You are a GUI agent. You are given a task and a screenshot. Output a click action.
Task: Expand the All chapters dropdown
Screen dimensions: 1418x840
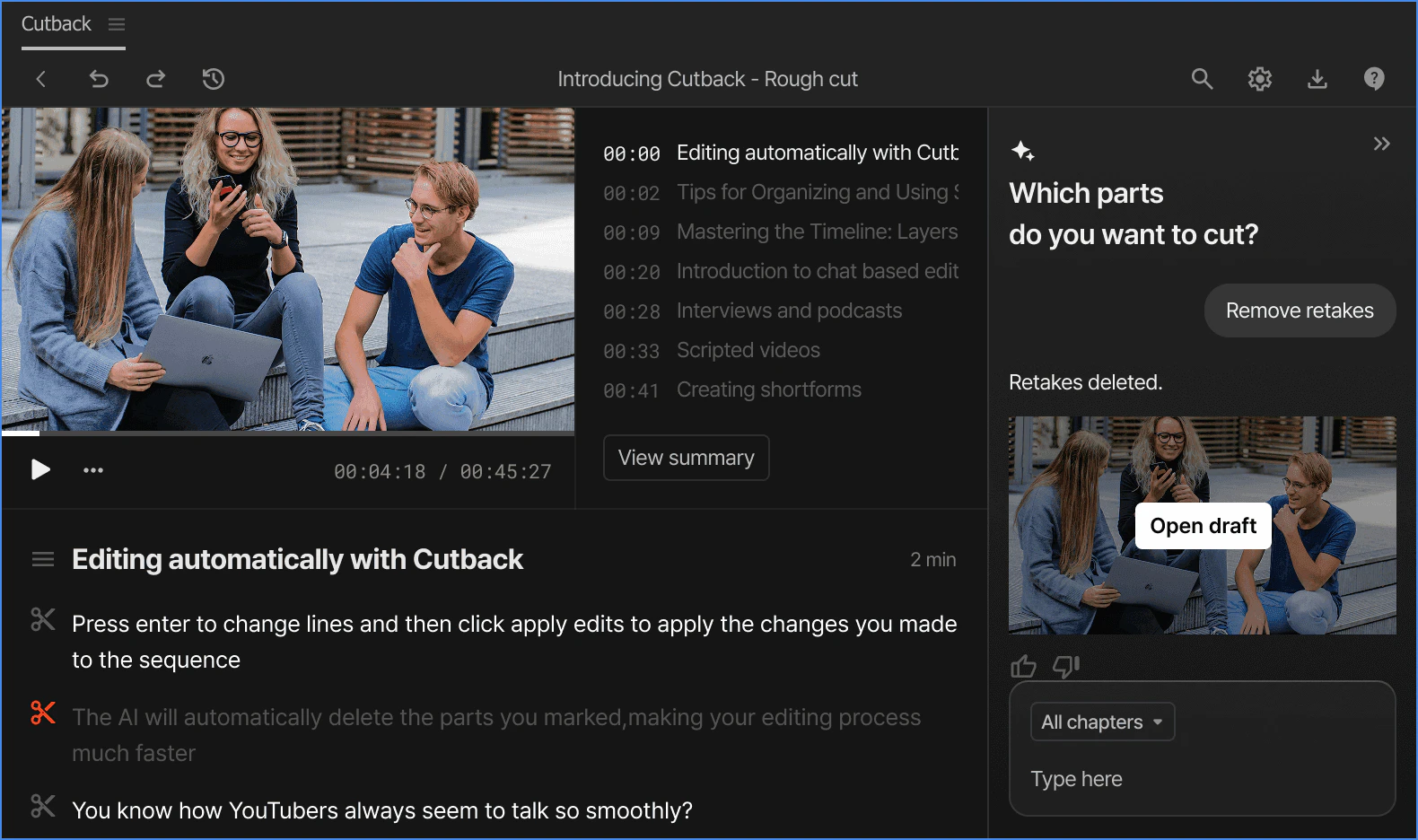[1102, 722]
